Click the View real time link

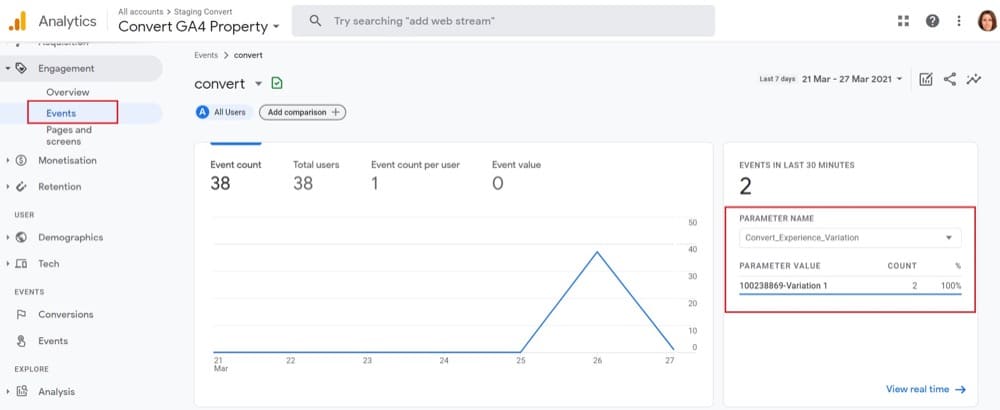point(926,389)
